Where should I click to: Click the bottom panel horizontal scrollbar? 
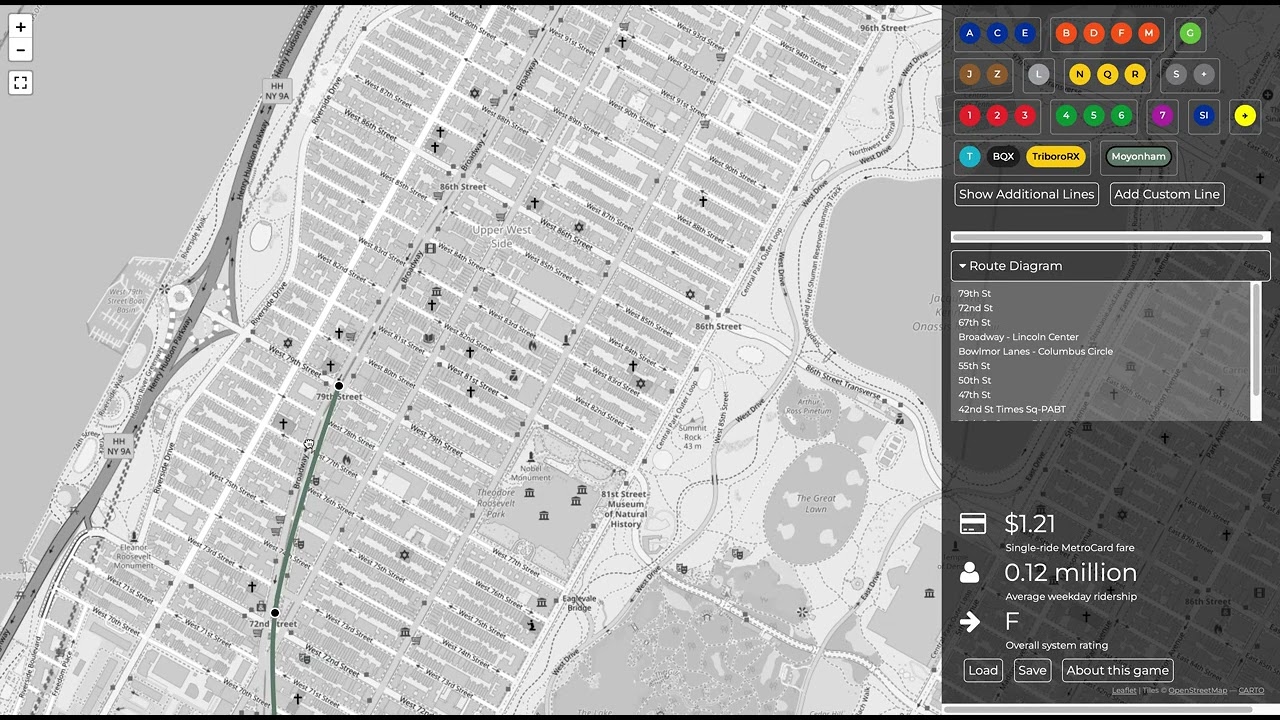1098,709
